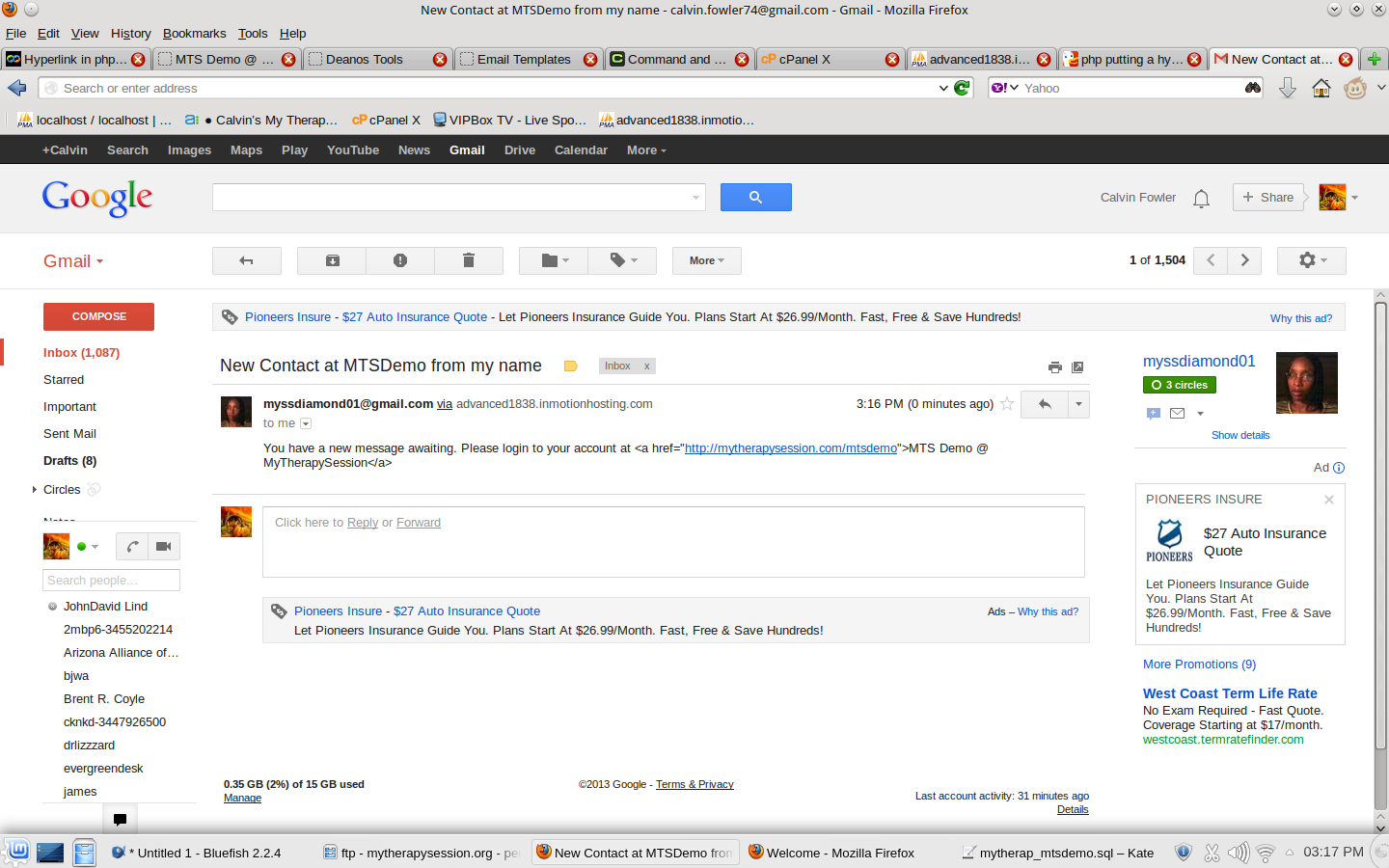
Task: Go to the newer conversation arrow
Action: (1211, 260)
